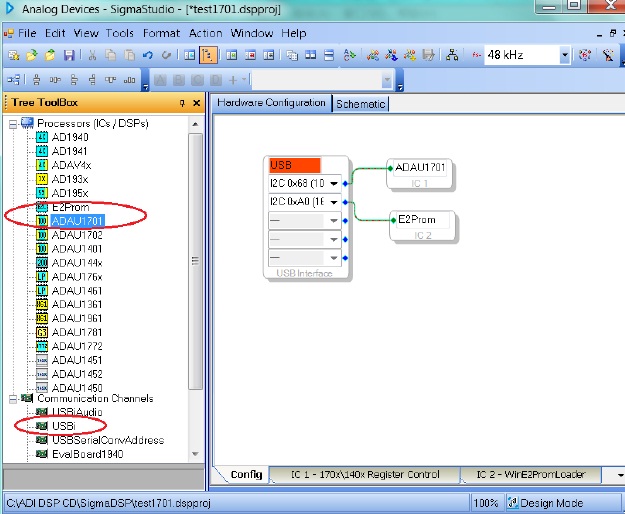Click the Cut scissors icon

coord(92,55)
